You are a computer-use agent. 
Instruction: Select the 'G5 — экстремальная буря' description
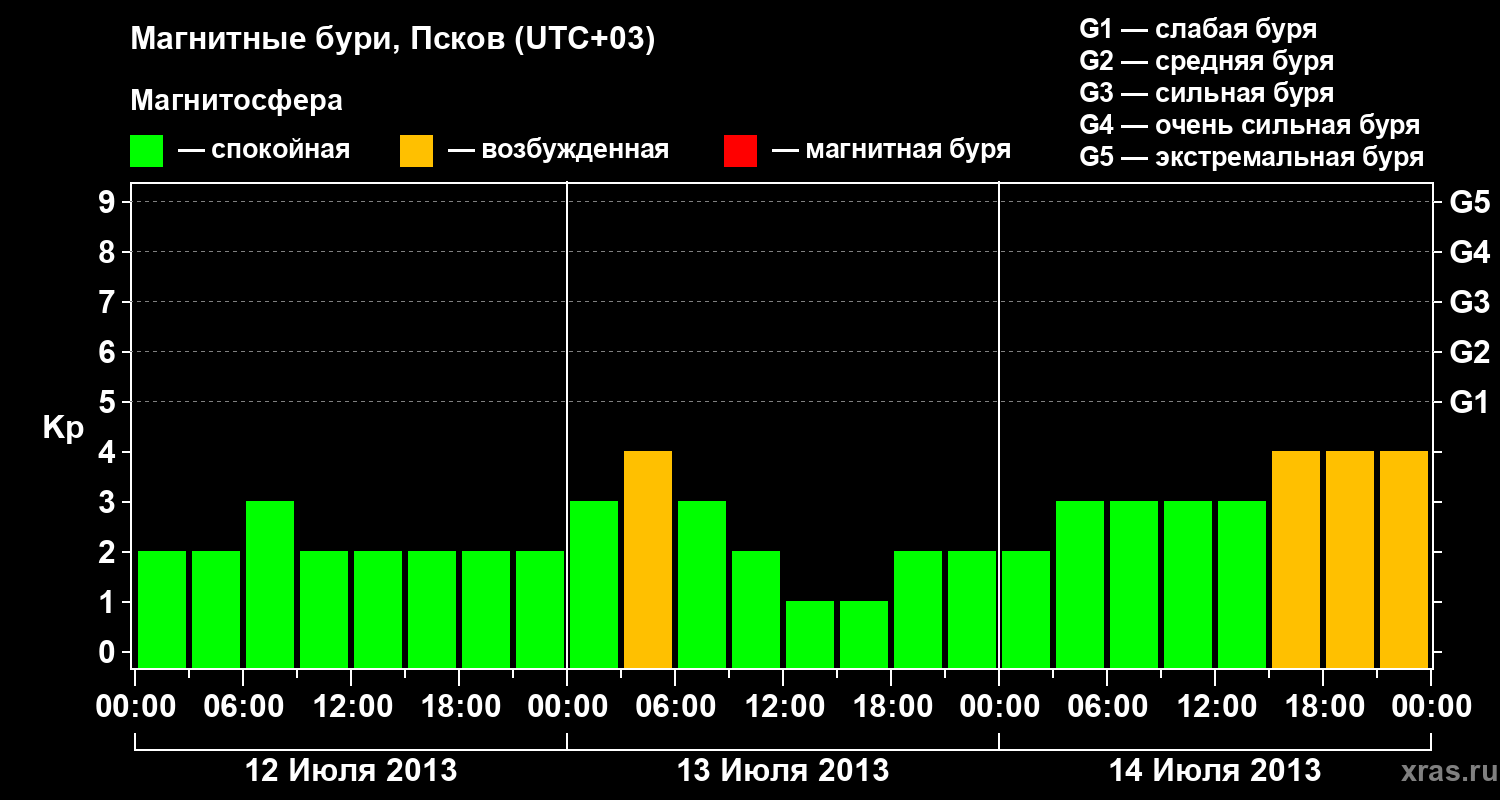1252,158
